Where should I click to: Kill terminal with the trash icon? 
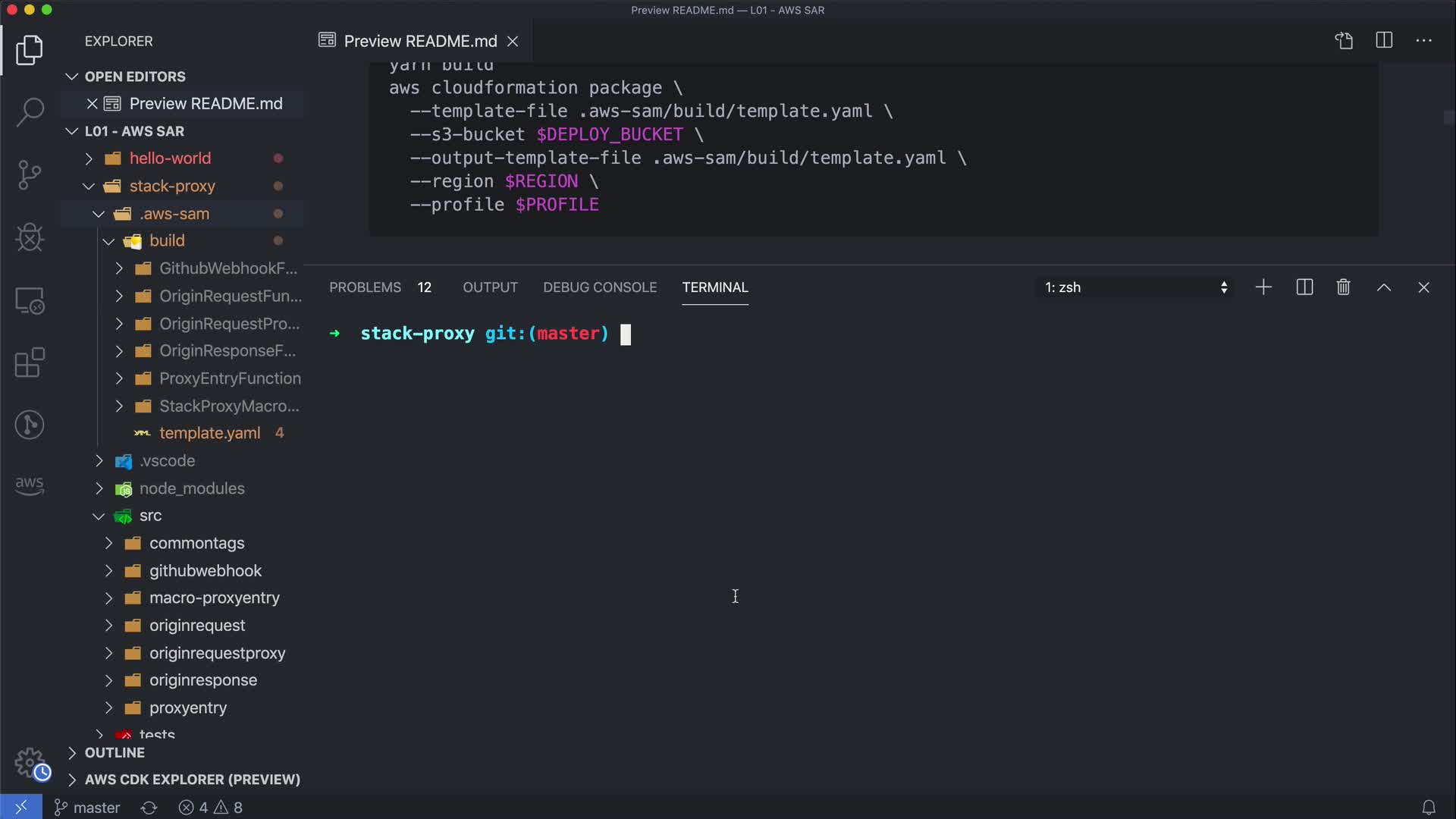pos(1343,287)
